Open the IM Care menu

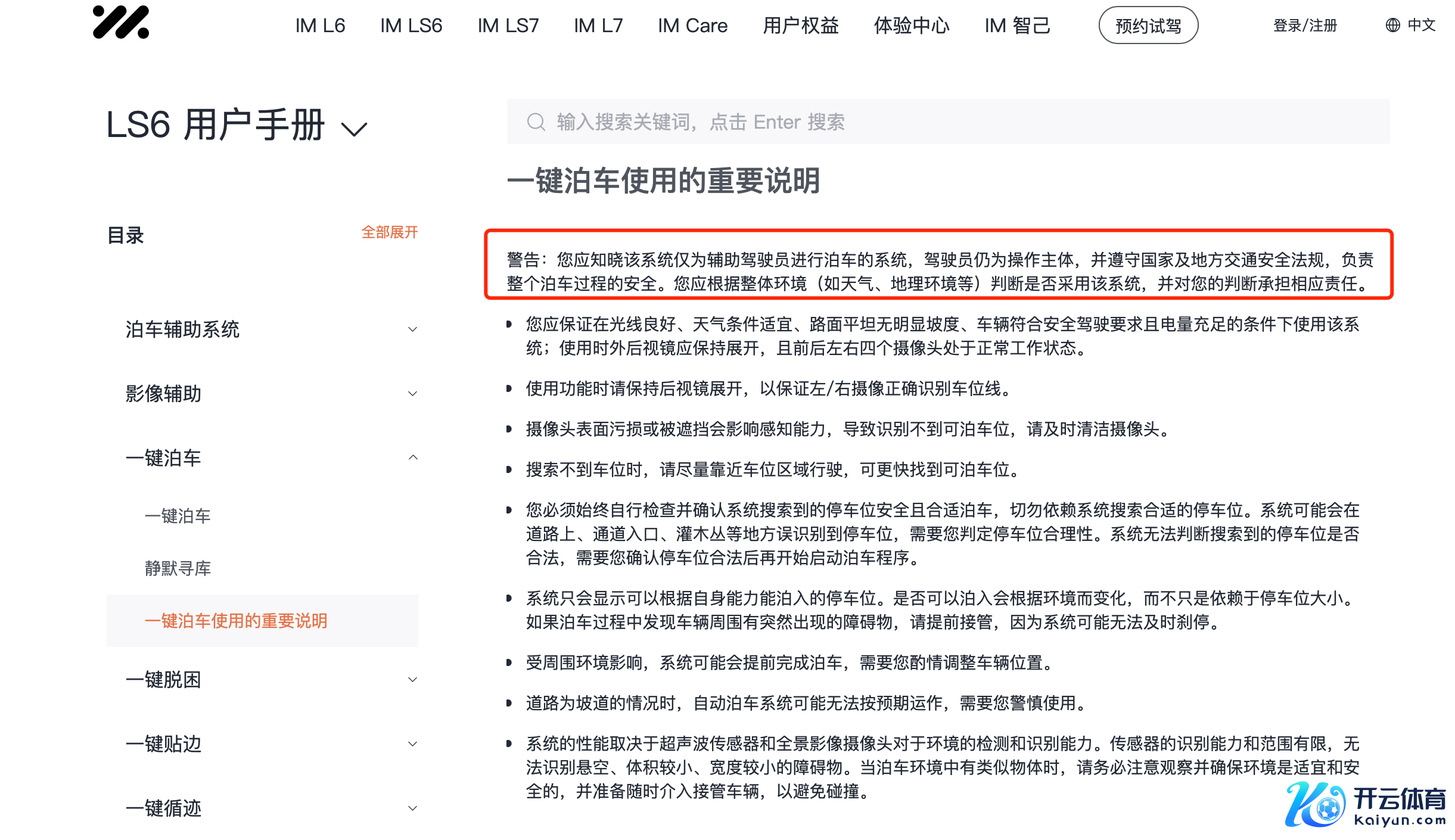click(692, 26)
